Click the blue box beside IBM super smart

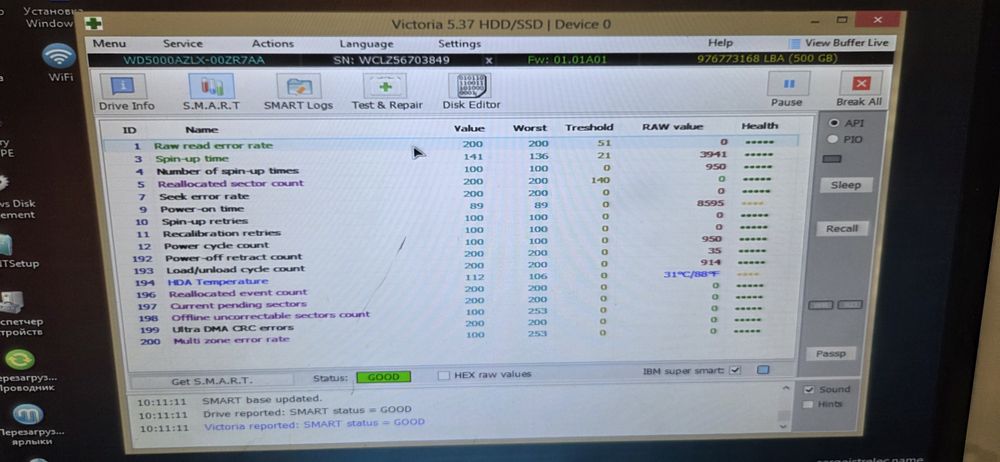[x=763, y=369]
